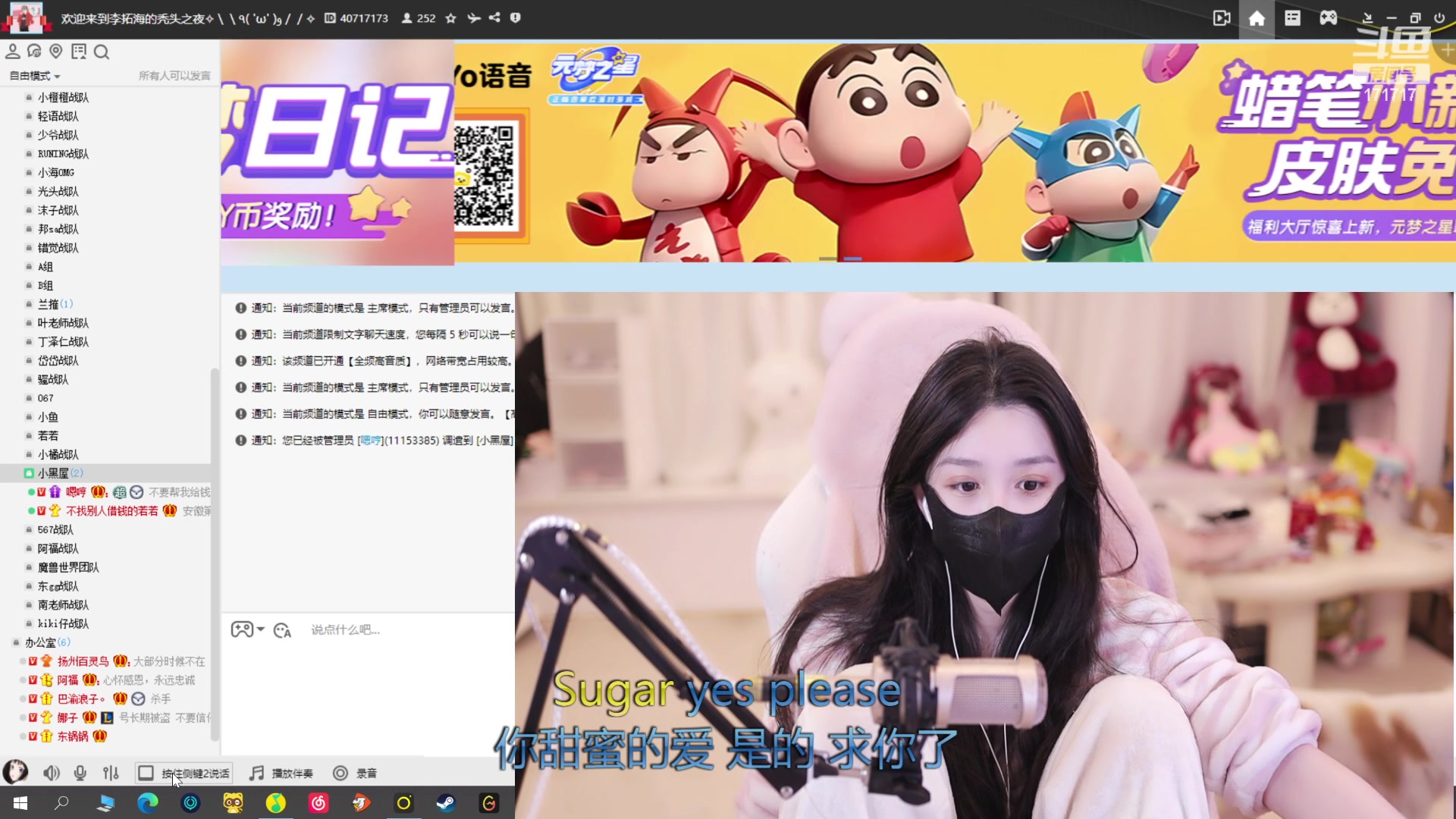The image size is (1456, 819).
Task: Open the audio mixer sliders control
Action: coord(111,772)
